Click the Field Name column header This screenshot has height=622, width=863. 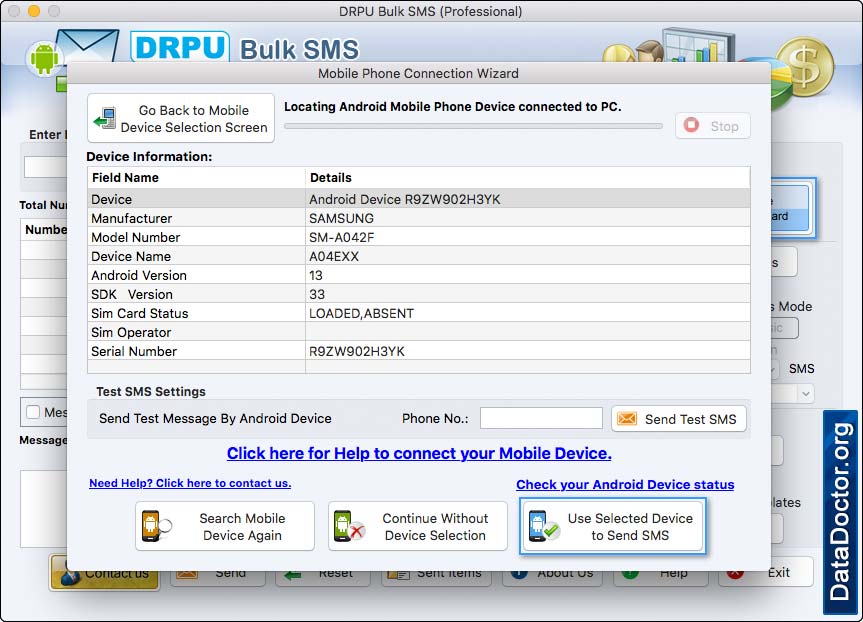click(196, 178)
